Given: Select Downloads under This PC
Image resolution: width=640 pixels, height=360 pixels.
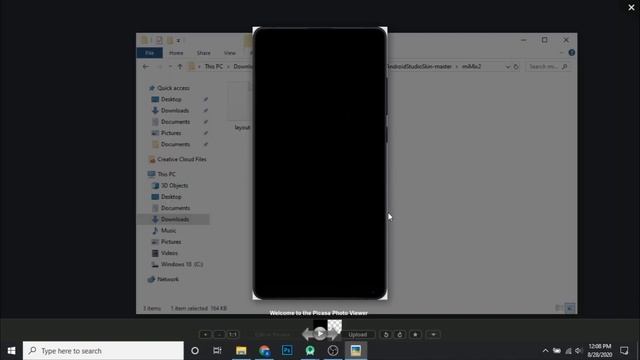Looking at the screenshot, I should pos(175,220).
